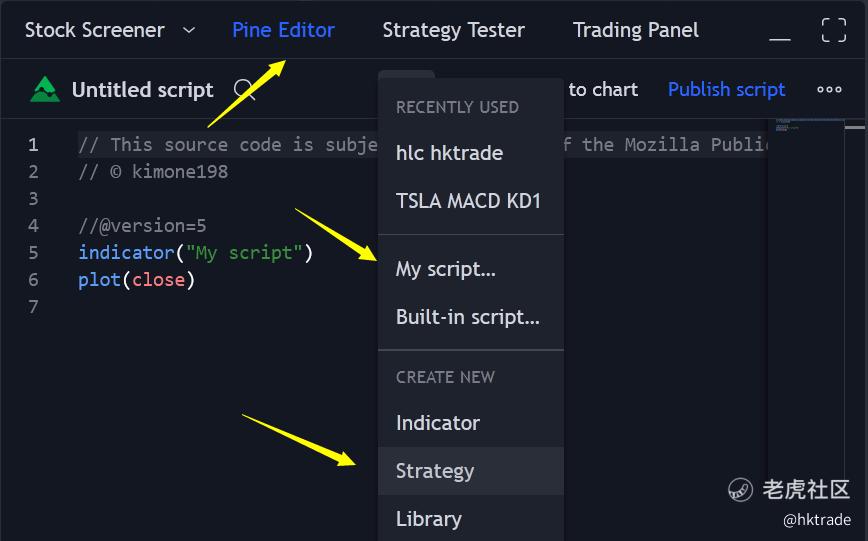Expand the Stock Screener chevron dropdown
This screenshot has width=868, height=541.
click(x=189, y=30)
